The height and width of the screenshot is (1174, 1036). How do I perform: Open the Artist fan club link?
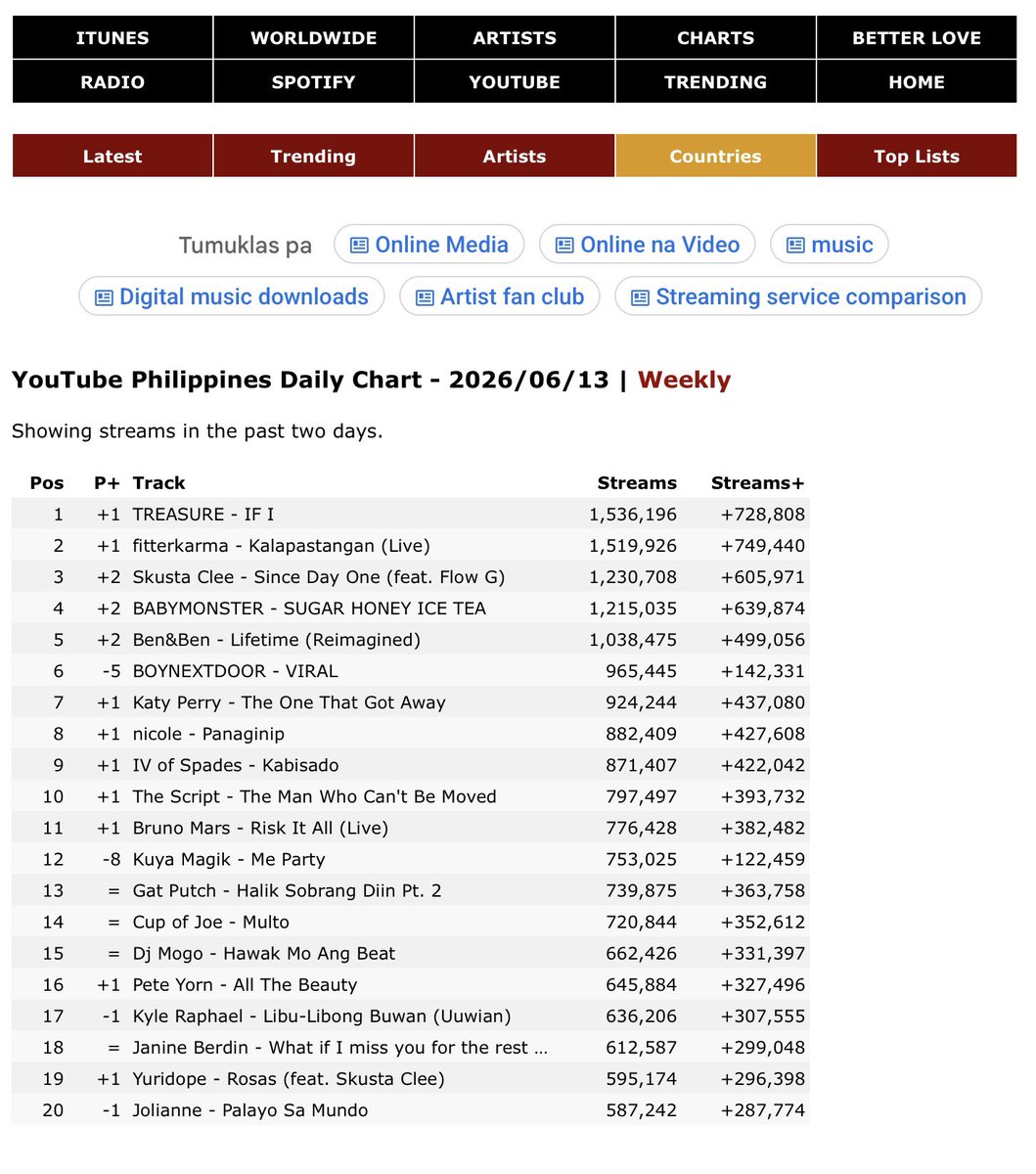click(x=500, y=296)
